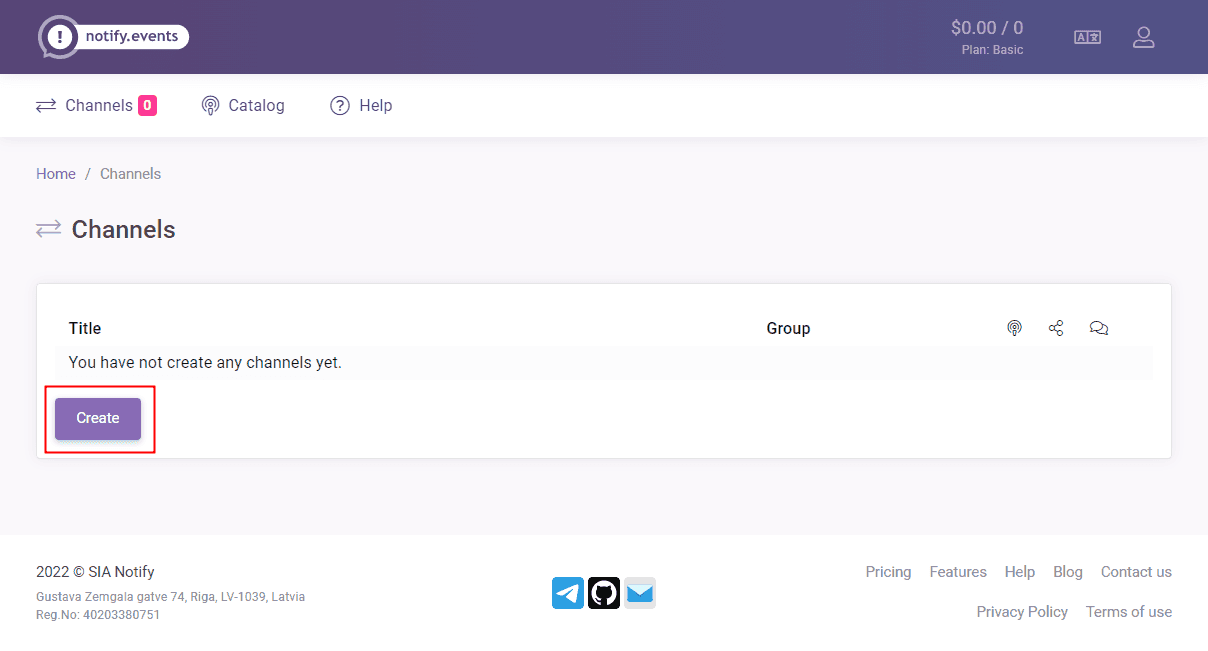Open the email envelope icon in the footer
Viewport: 1208px width, 651px height.
click(x=640, y=593)
